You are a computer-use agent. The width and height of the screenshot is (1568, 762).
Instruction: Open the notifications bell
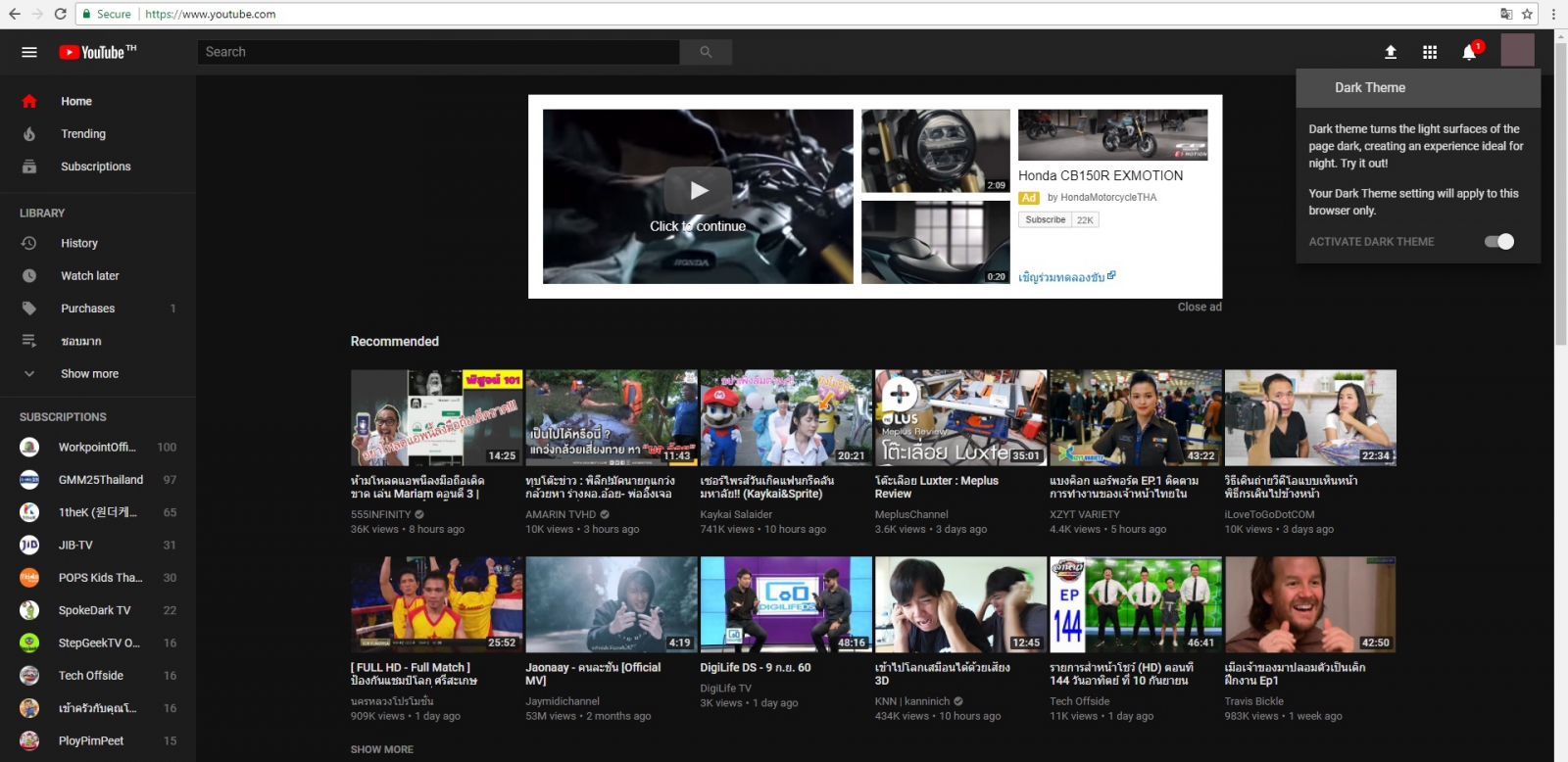click(1469, 52)
